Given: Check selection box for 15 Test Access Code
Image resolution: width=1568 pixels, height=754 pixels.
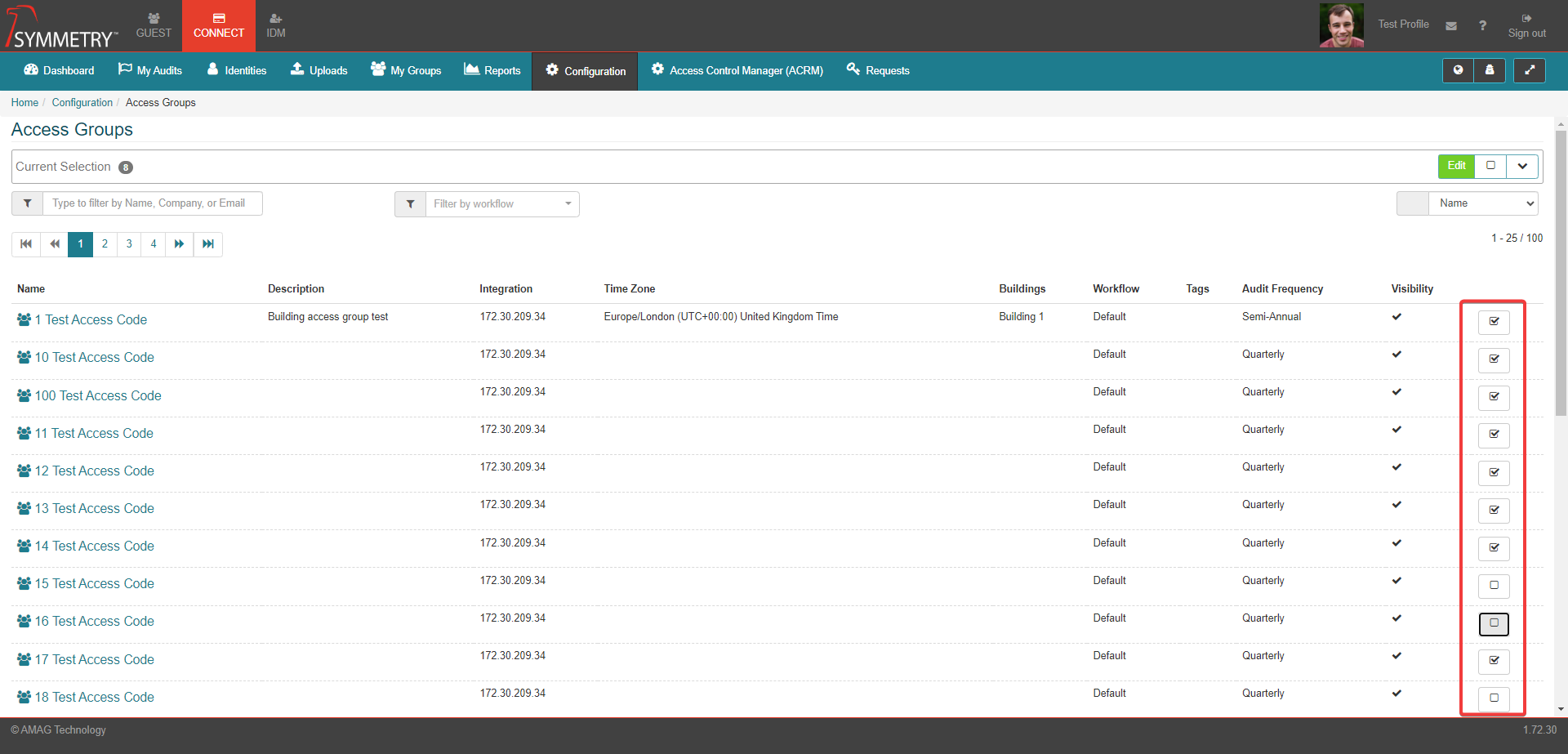Looking at the screenshot, I should click(x=1494, y=586).
